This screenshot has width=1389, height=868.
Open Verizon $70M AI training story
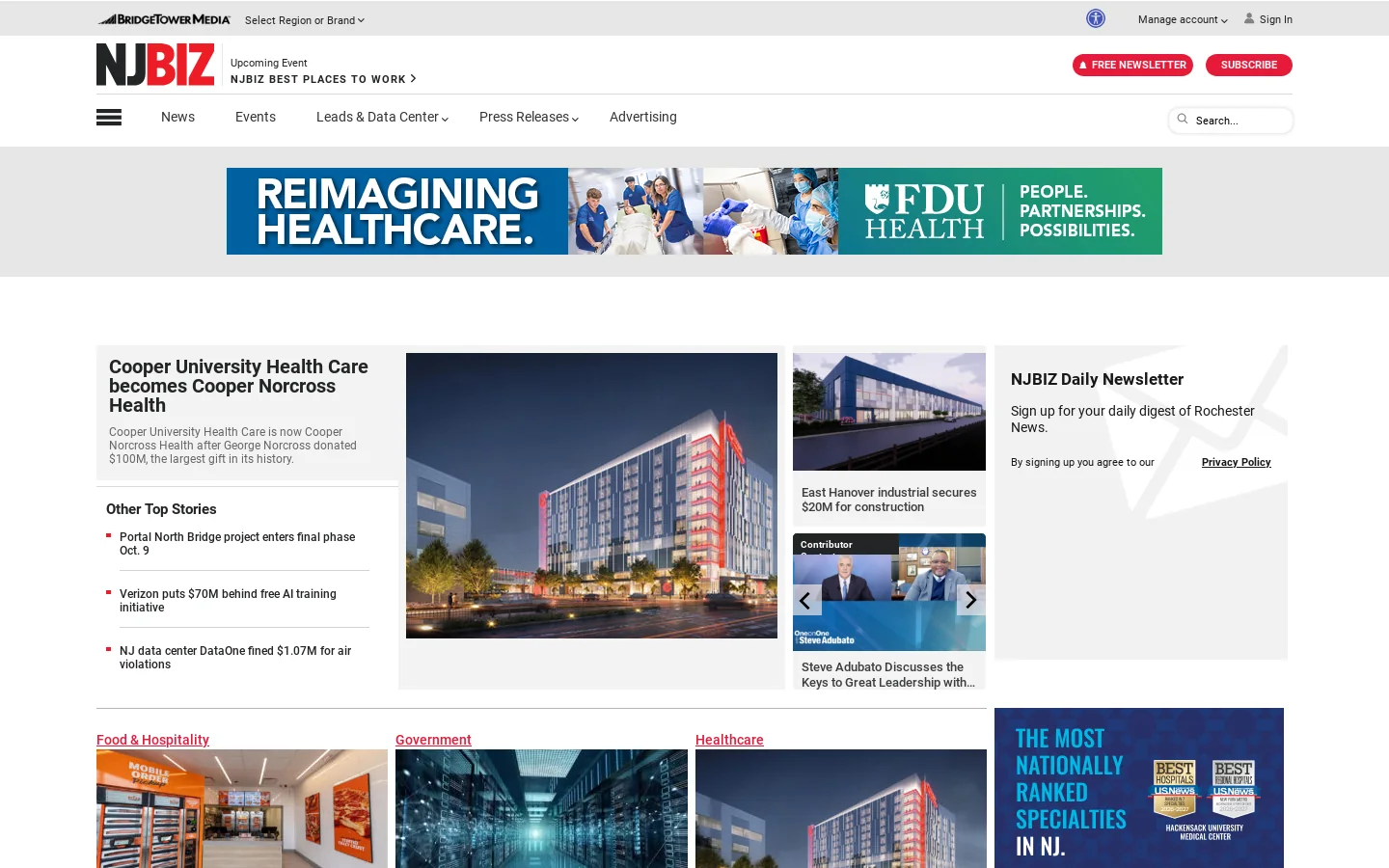[x=228, y=601]
